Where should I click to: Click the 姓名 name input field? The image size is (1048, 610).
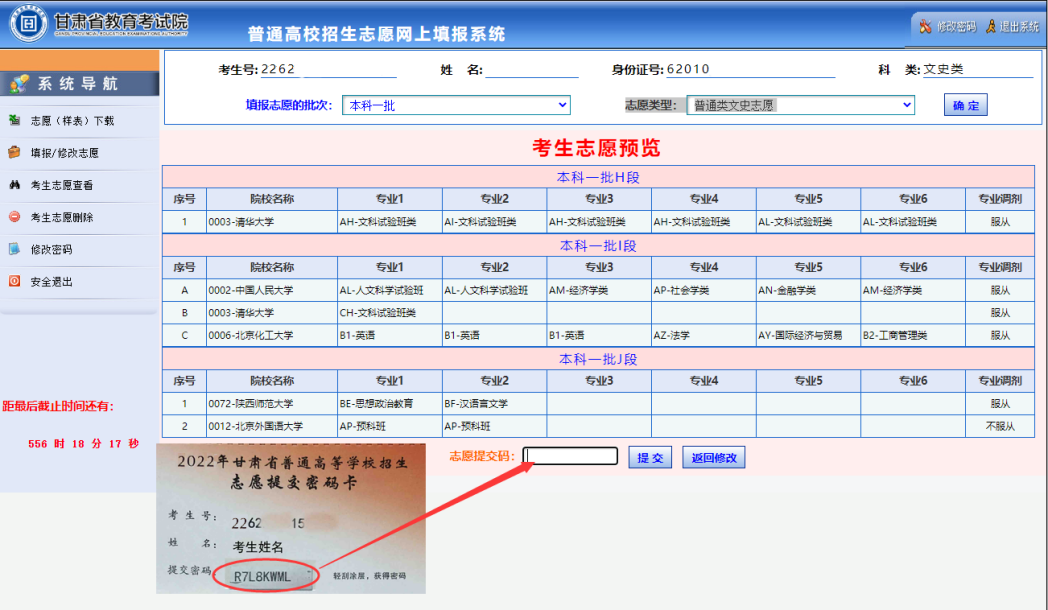(532, 70)
